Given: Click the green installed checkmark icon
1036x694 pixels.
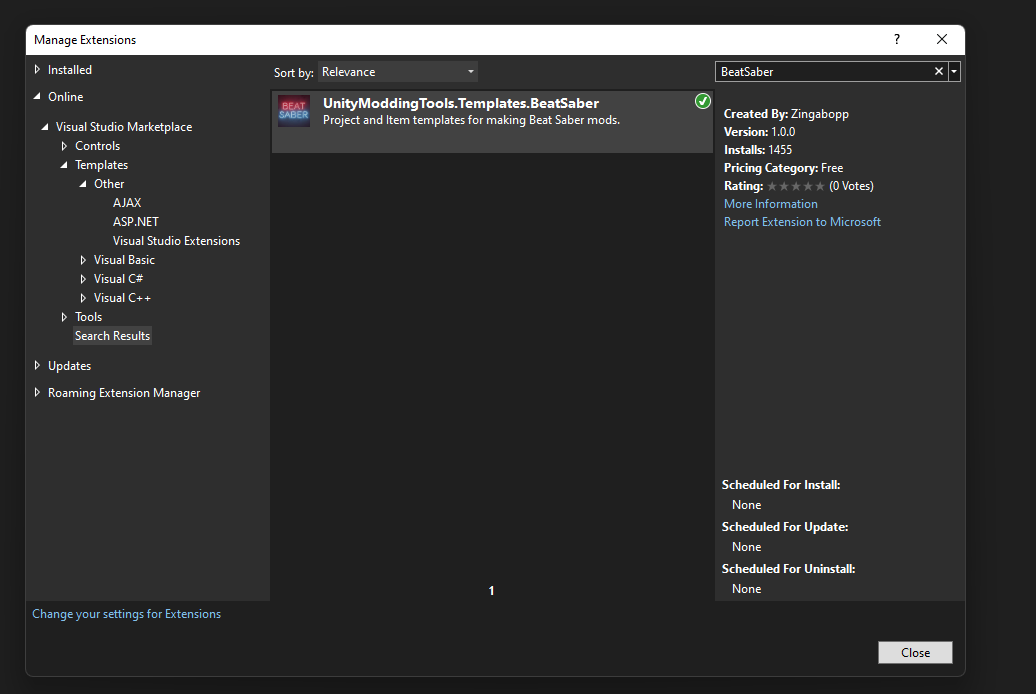Looking at the screenshot, I should pos(703,101).
